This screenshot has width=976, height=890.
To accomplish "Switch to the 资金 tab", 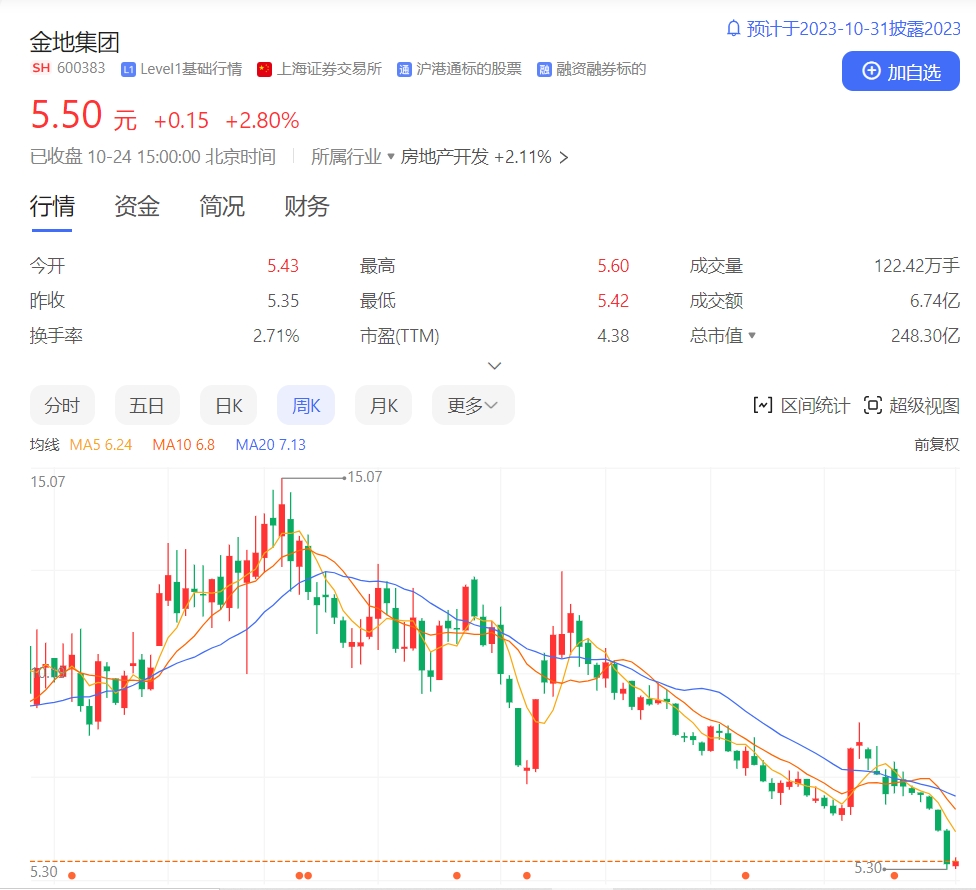I will tap(137, 206).
